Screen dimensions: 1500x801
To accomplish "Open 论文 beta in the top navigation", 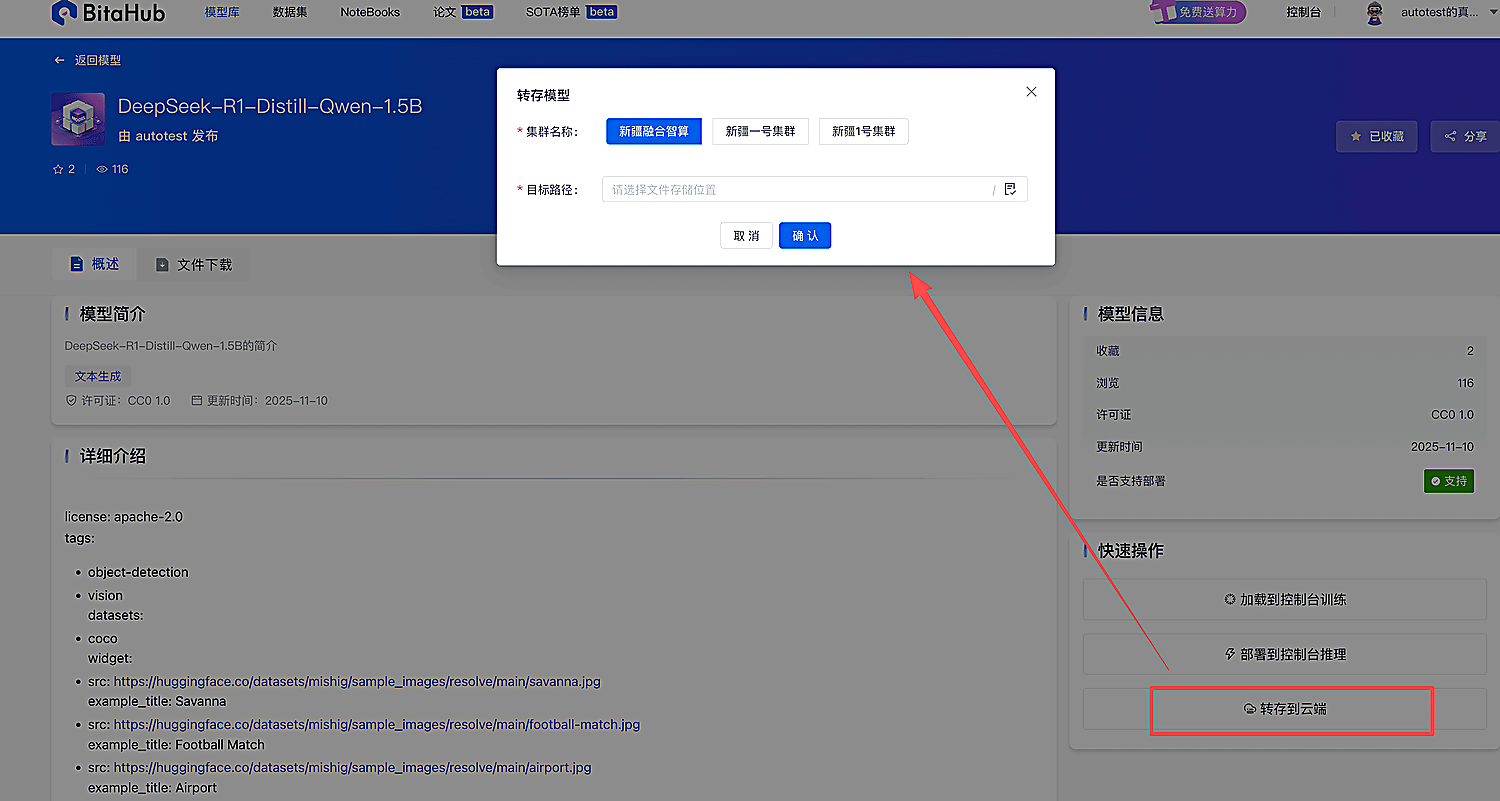I will coord(463,13).
